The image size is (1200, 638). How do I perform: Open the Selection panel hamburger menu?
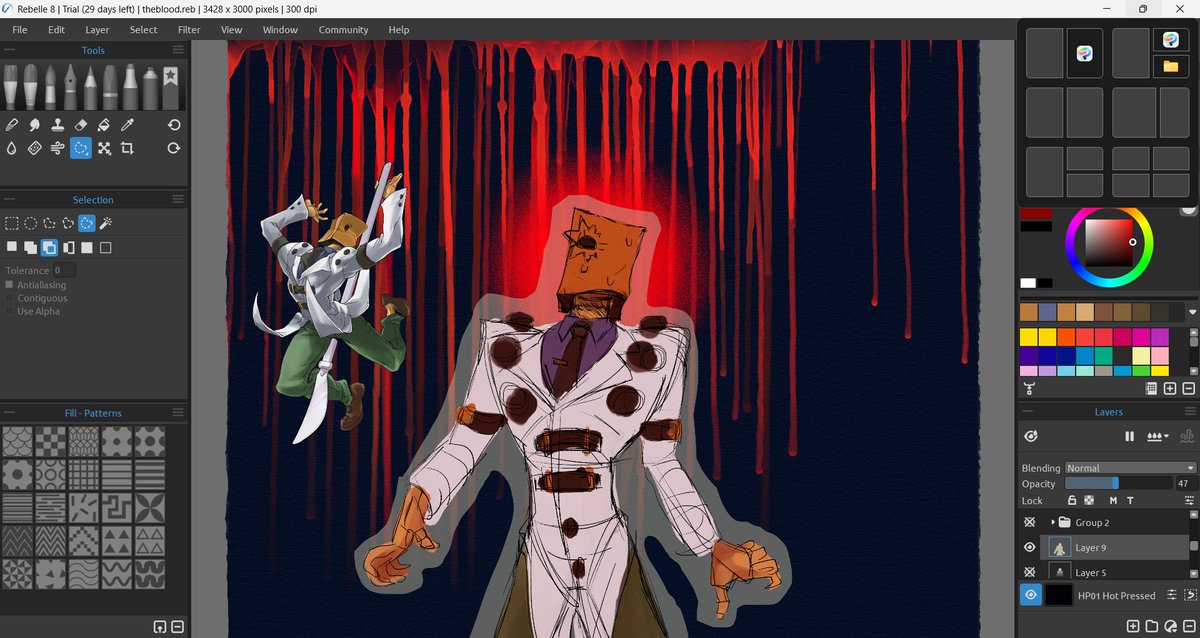pos(178,199)
